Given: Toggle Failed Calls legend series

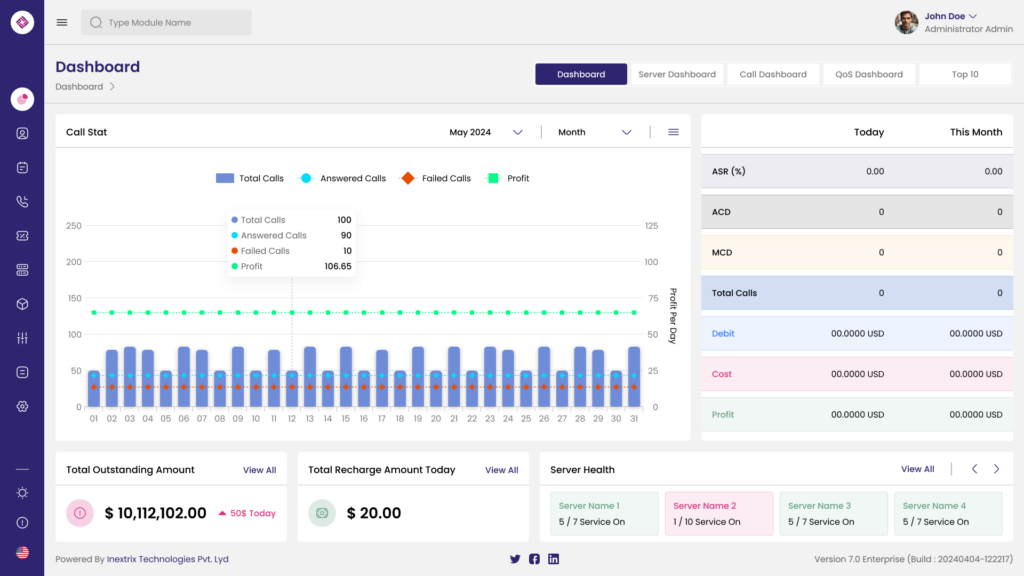Looking at the screenshot, I should [436, 178].
